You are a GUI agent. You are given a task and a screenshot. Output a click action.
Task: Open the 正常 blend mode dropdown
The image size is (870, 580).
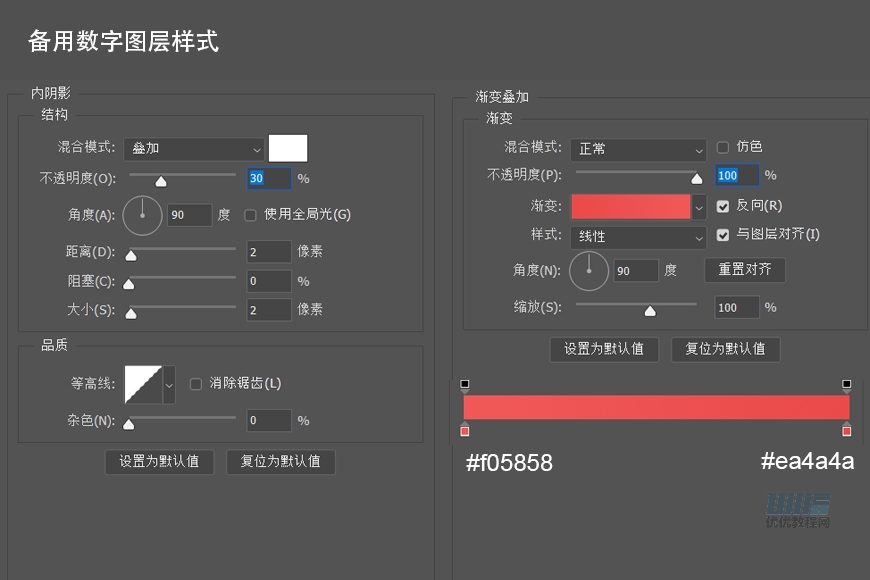coord(638,150)
